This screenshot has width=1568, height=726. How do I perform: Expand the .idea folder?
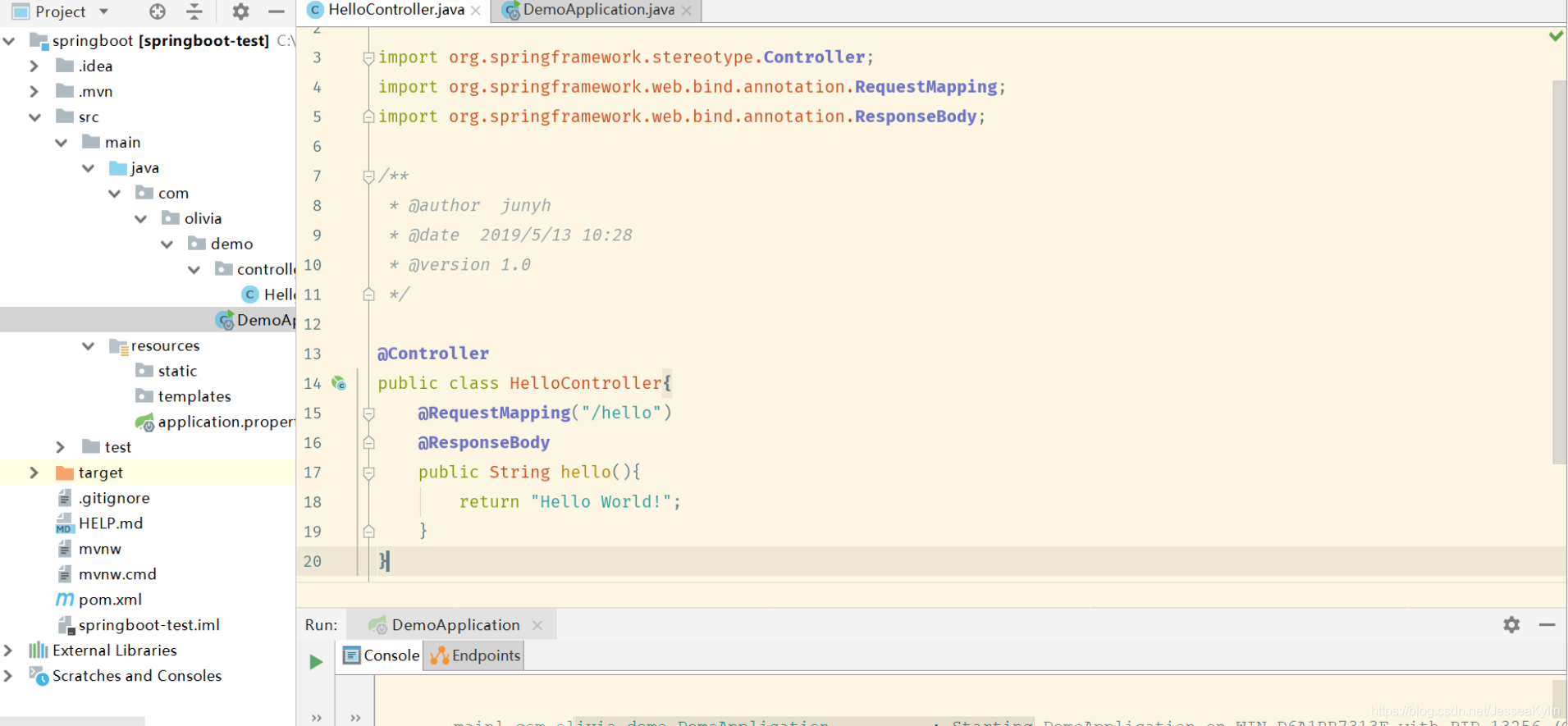point(34,66)
